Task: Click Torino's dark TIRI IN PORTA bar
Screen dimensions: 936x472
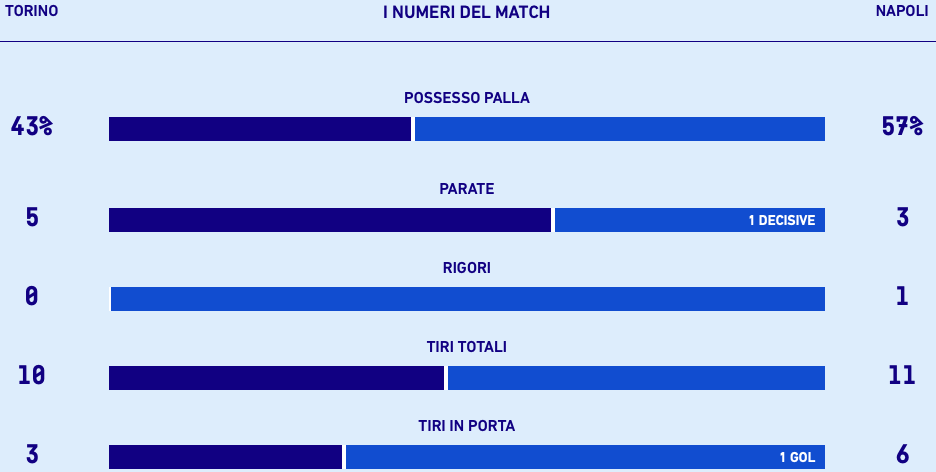Action: [x=225, y=457]
